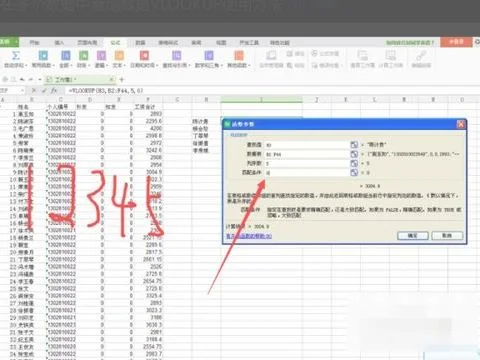This screenshot has height=360, width=480.
Task: Click the 确定 OK button in dialog
Action: pos(413,236)
